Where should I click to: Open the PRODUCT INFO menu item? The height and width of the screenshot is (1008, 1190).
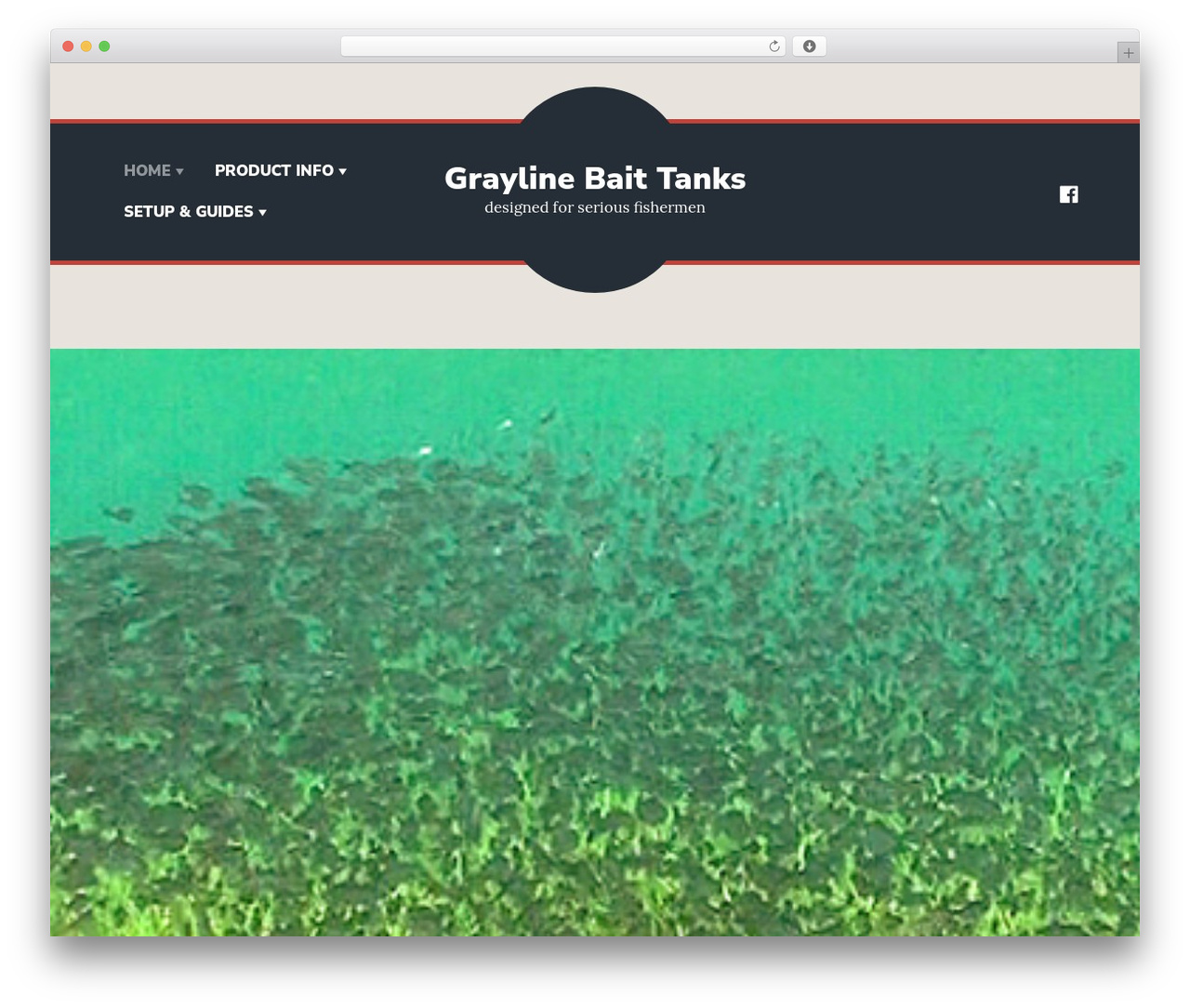tap(274, 170)
